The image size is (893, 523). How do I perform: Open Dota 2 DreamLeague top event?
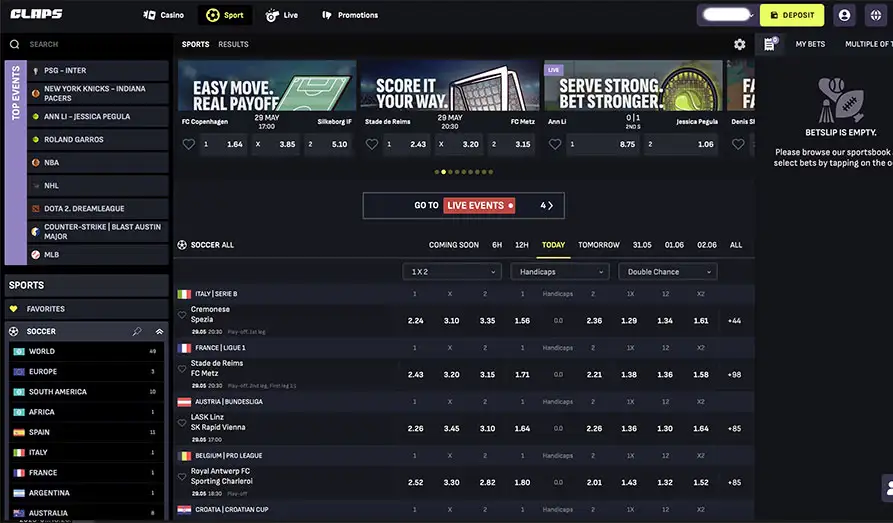tap(98, 209)
